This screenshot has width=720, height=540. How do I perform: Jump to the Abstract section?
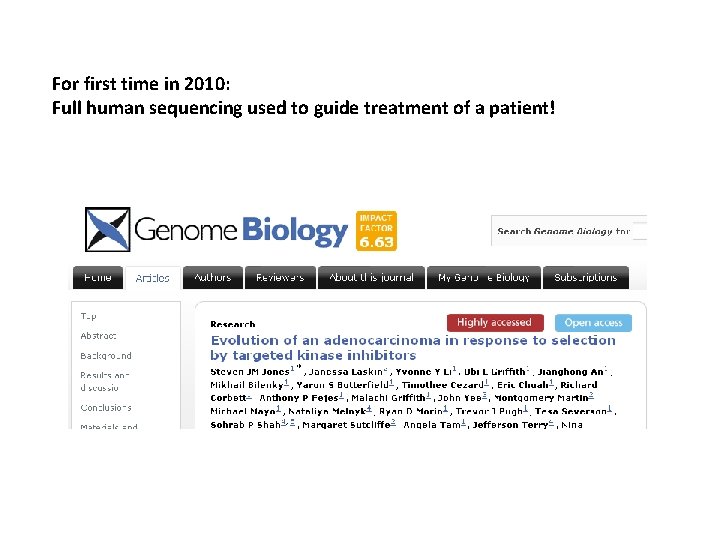pyautogui.click(x=98, y=335)
